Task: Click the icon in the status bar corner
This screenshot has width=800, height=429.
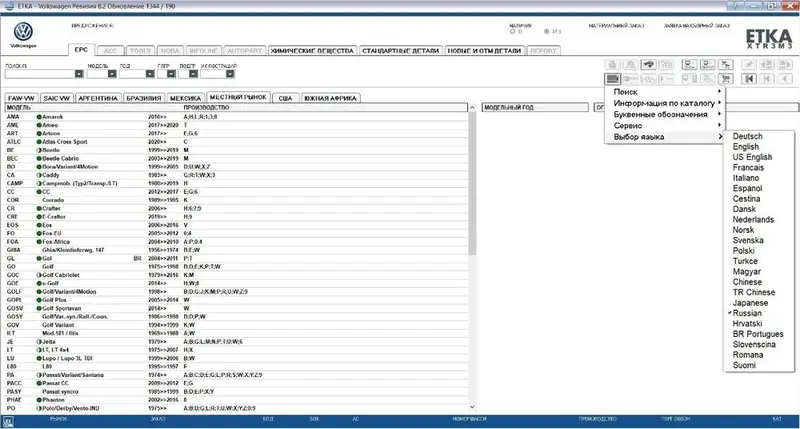Action: point(8,422)
